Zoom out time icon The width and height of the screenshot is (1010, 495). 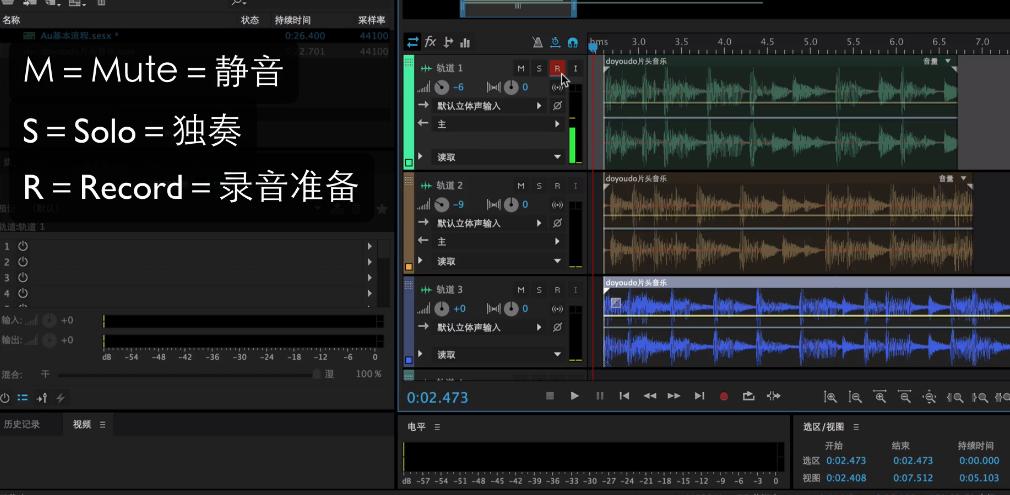[x=904, y=397]
